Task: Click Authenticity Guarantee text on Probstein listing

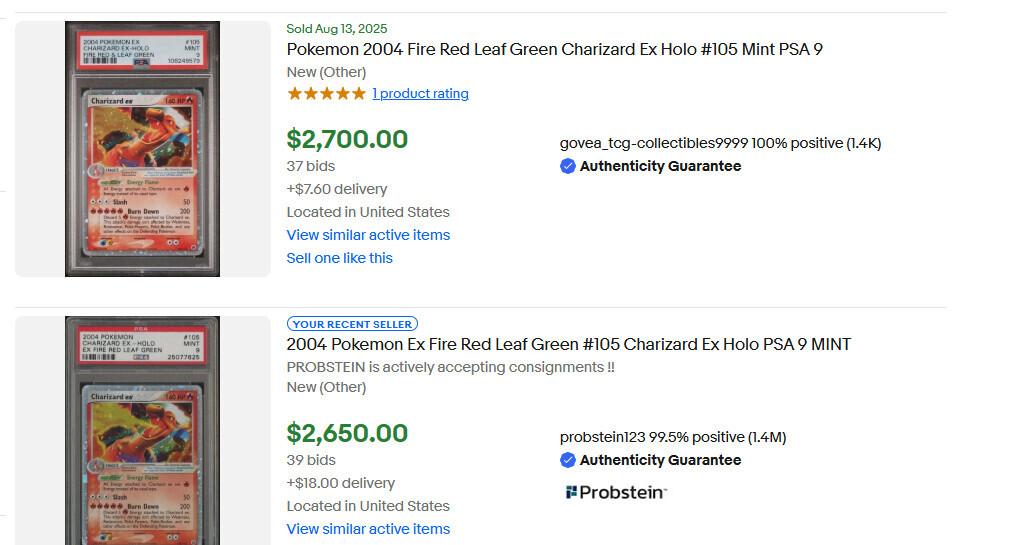Action: (660, 460)
